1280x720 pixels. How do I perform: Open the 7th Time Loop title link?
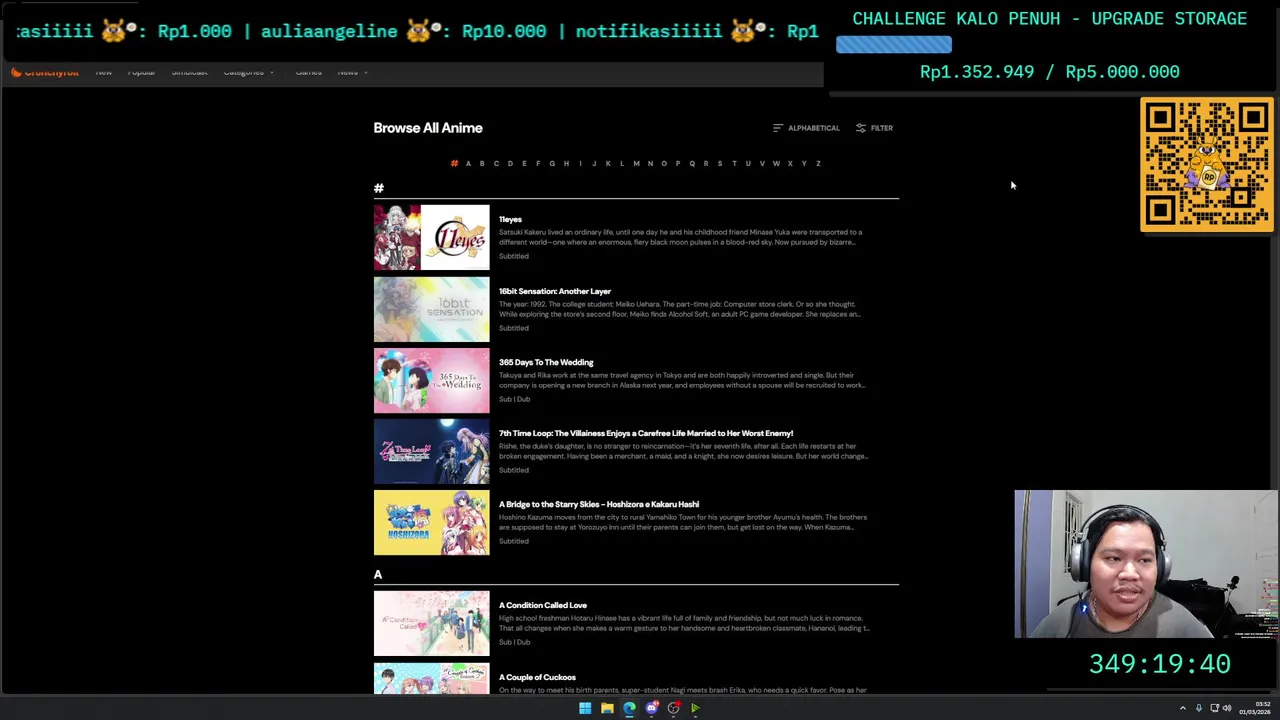point(646,433)
